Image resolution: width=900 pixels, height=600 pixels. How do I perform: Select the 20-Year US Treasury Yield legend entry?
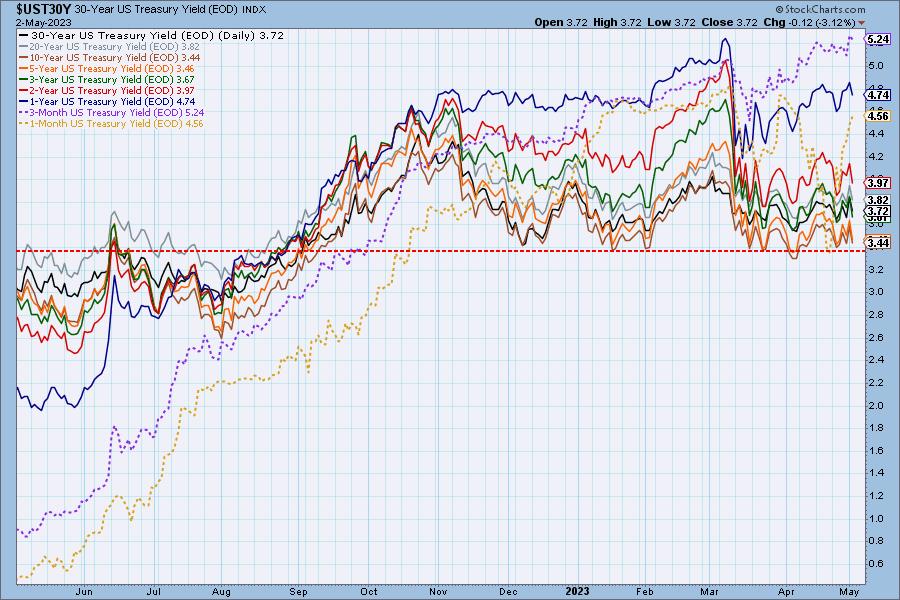(109, 47)
